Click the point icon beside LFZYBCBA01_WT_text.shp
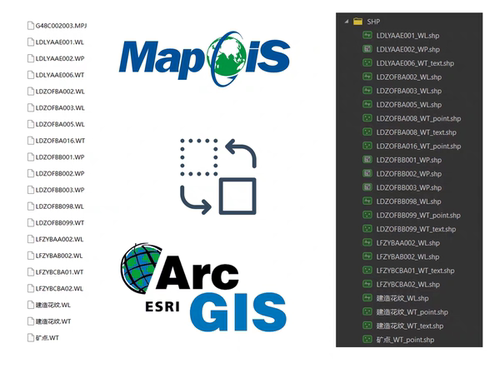 (367, 270)
